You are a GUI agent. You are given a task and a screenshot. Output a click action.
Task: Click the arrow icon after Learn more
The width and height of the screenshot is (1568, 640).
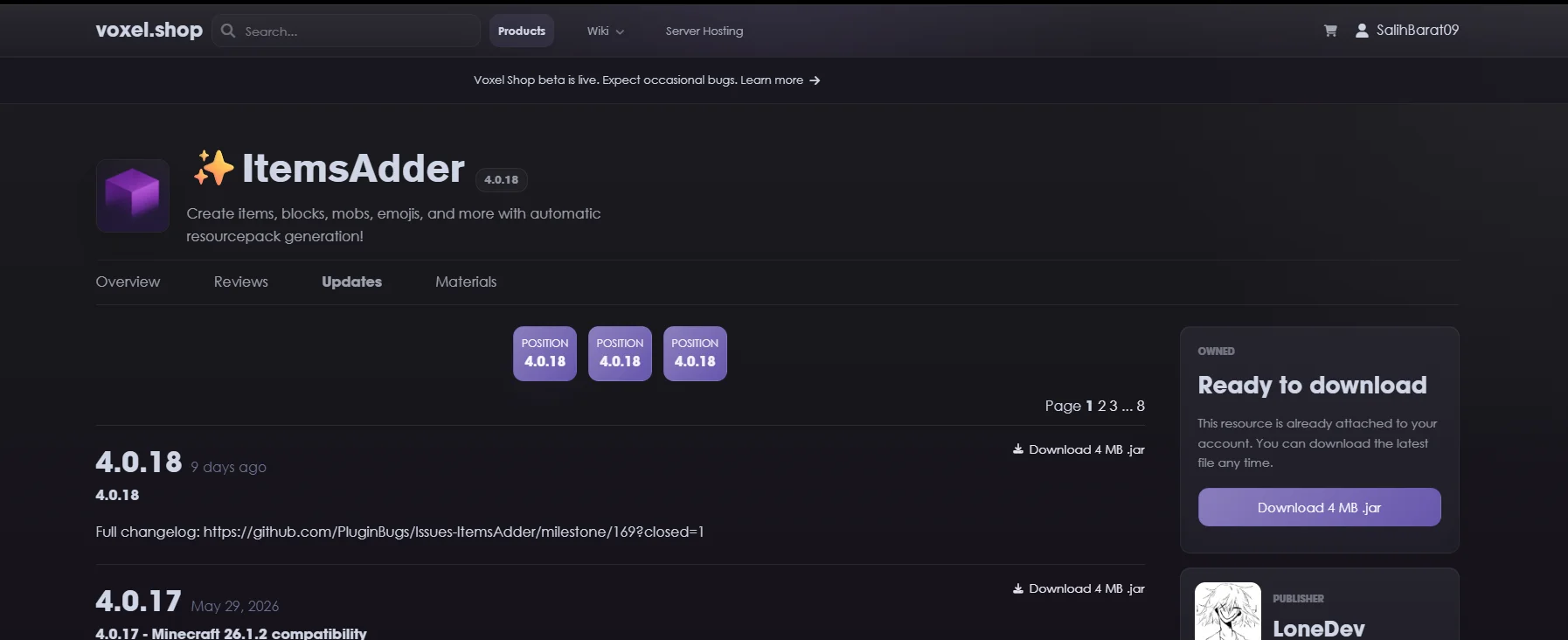(x=815, y=80)
